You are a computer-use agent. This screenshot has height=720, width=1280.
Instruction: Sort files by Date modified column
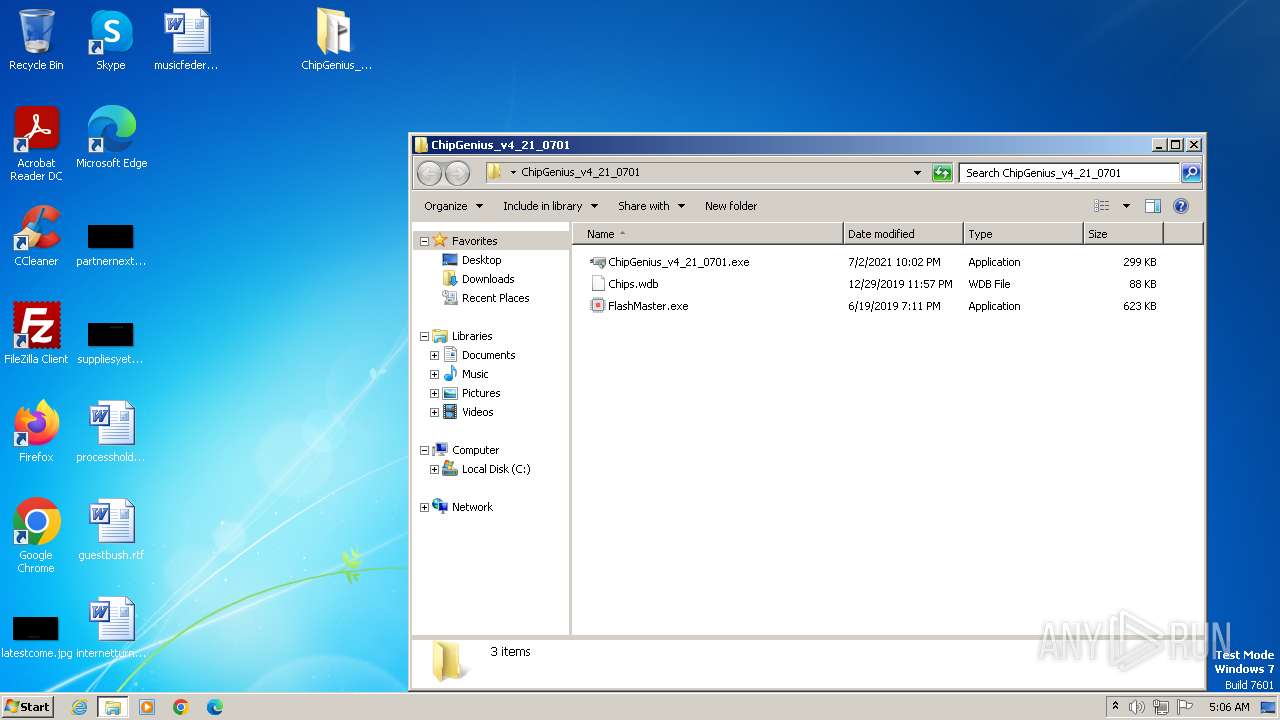coord(903,234)
